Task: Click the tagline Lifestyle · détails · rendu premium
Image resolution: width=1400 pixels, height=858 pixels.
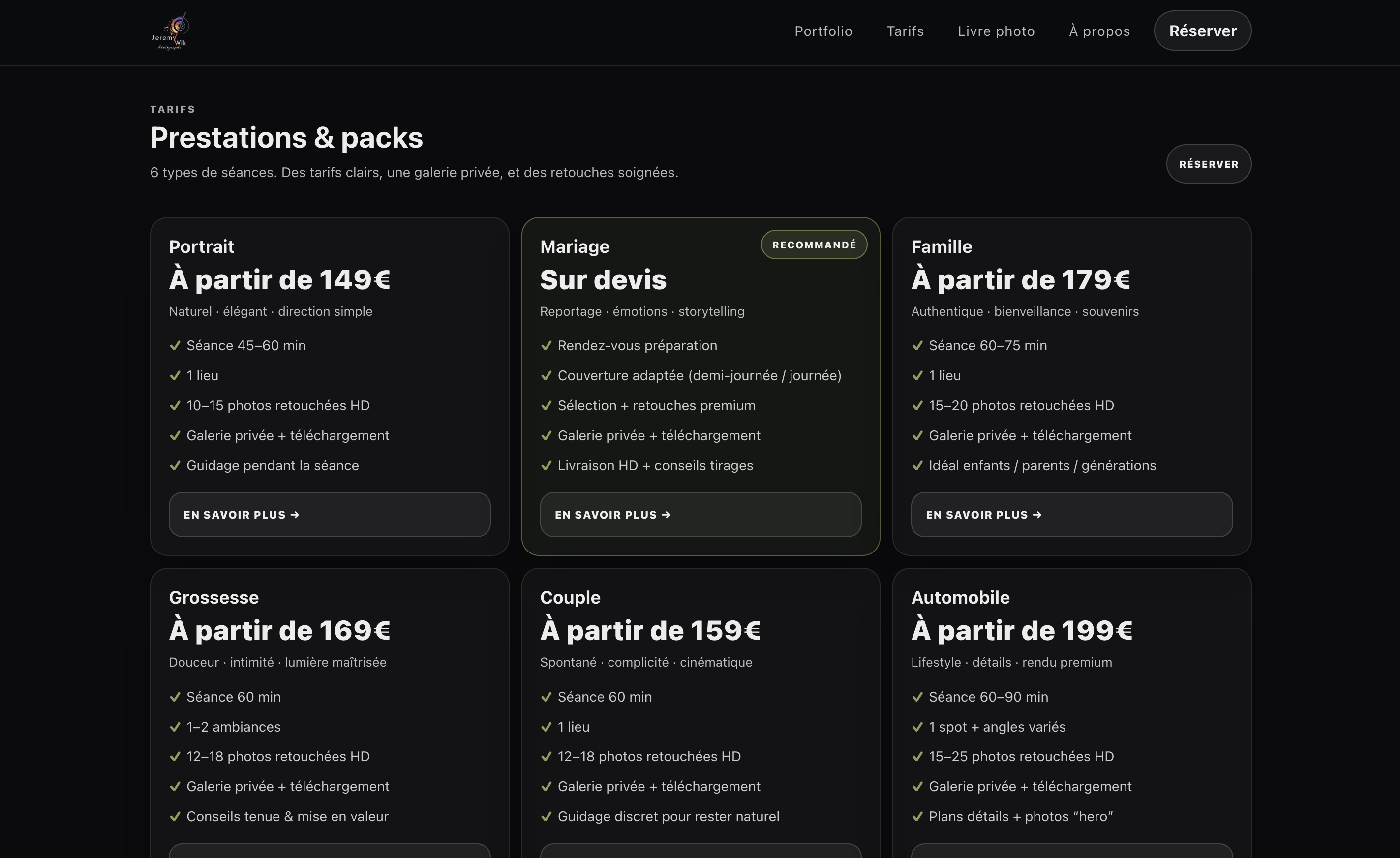Action: pyautogui.click(x=1011, y=663)
